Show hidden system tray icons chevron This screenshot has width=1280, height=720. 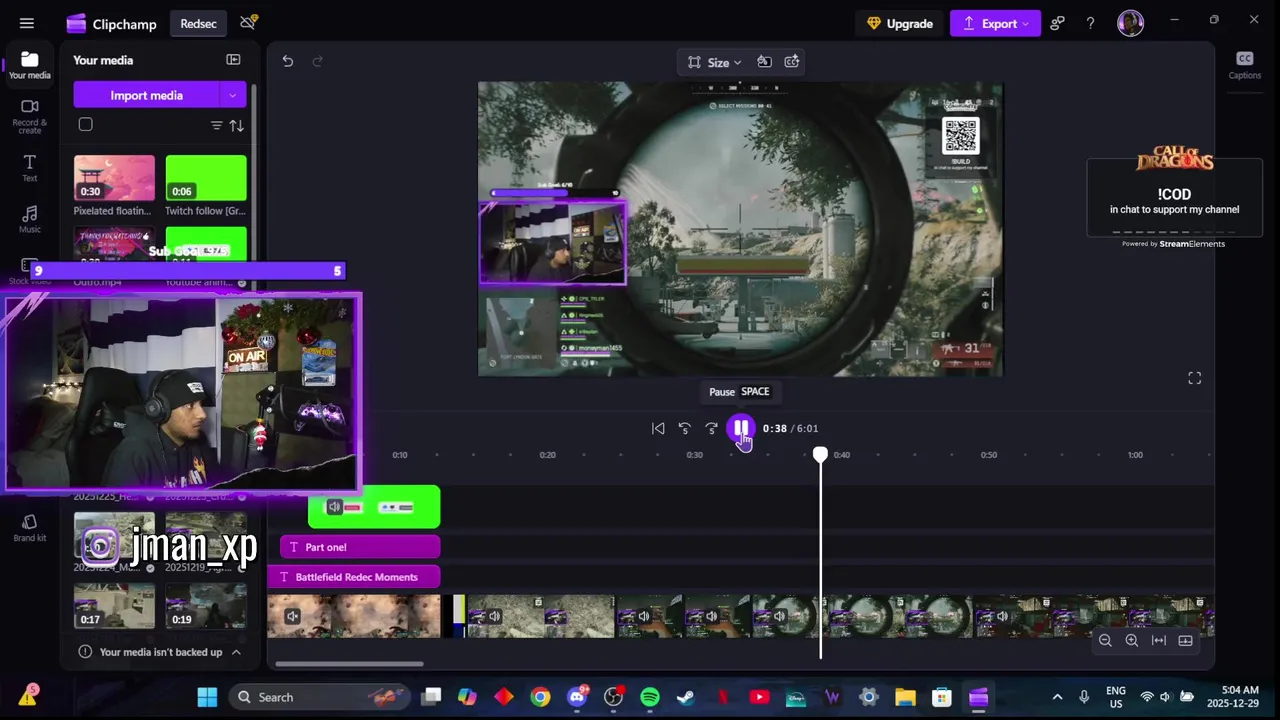(x=1057, y=697)
